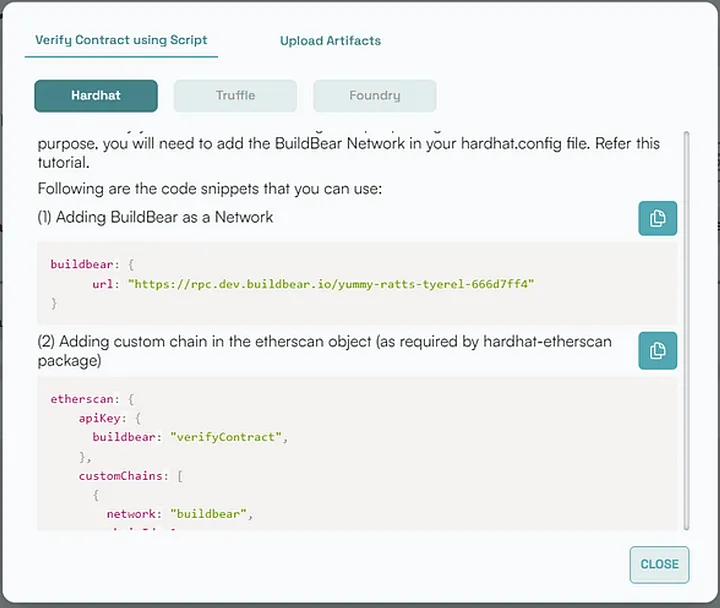Viewport: 720px width, 608px height.
Task: Click the customChains key in snippet
Action: (x=121, y=475)
